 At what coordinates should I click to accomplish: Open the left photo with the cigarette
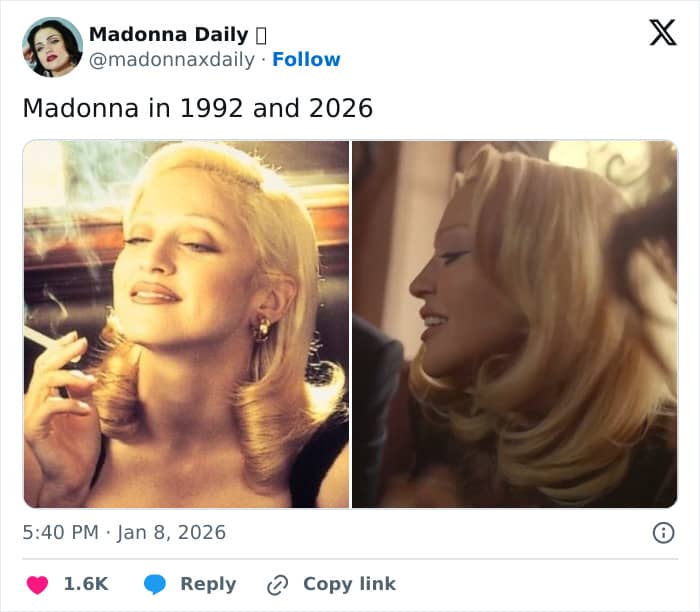pos(186,324)
